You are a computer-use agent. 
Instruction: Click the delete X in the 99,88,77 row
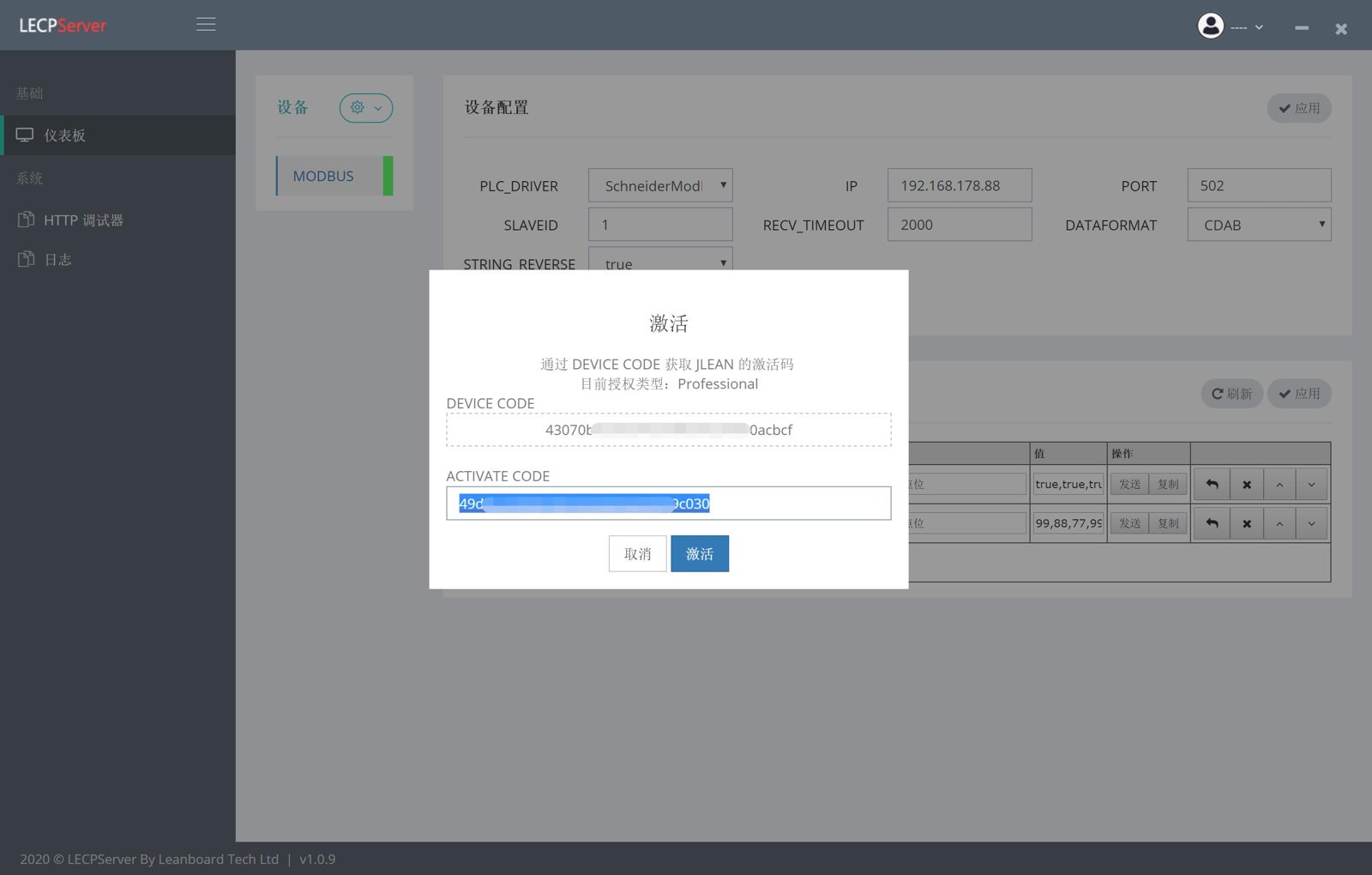(x=1247, y=523)
